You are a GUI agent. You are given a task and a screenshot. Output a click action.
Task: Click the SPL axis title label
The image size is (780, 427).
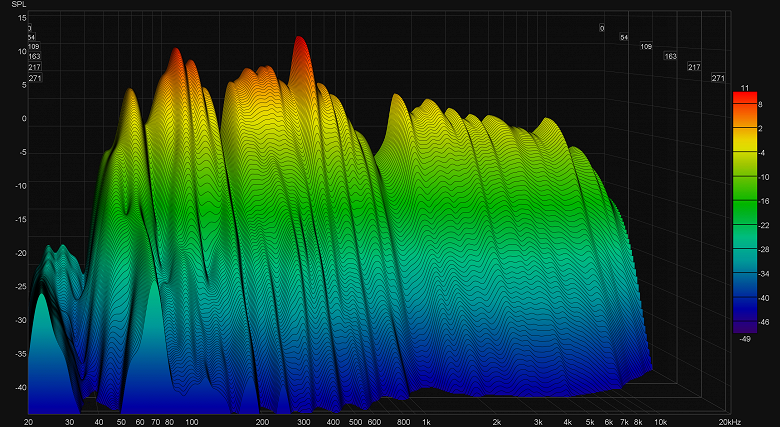[x=17, y=4]
